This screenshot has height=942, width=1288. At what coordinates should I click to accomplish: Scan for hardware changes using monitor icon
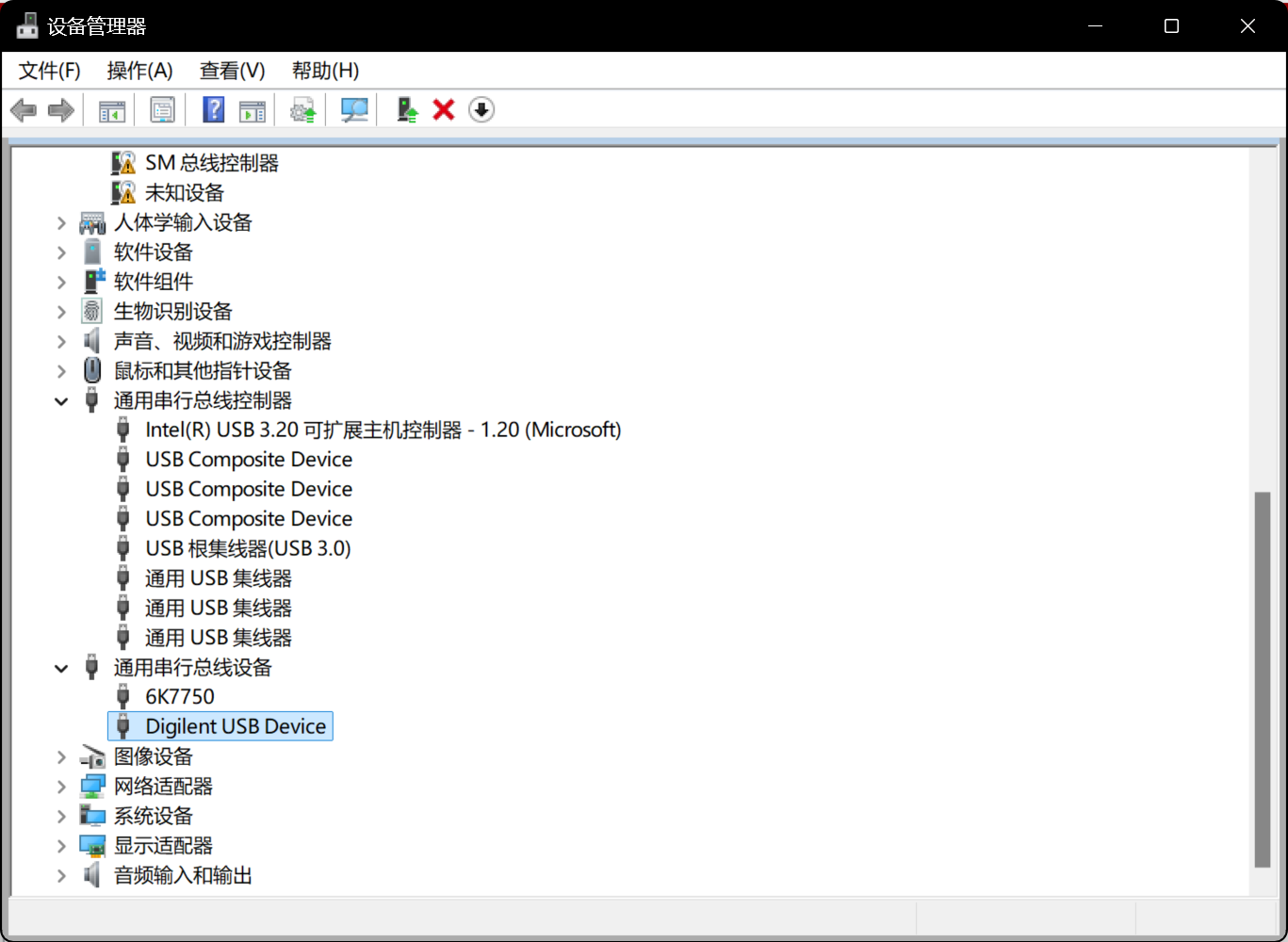pos(354,110)
